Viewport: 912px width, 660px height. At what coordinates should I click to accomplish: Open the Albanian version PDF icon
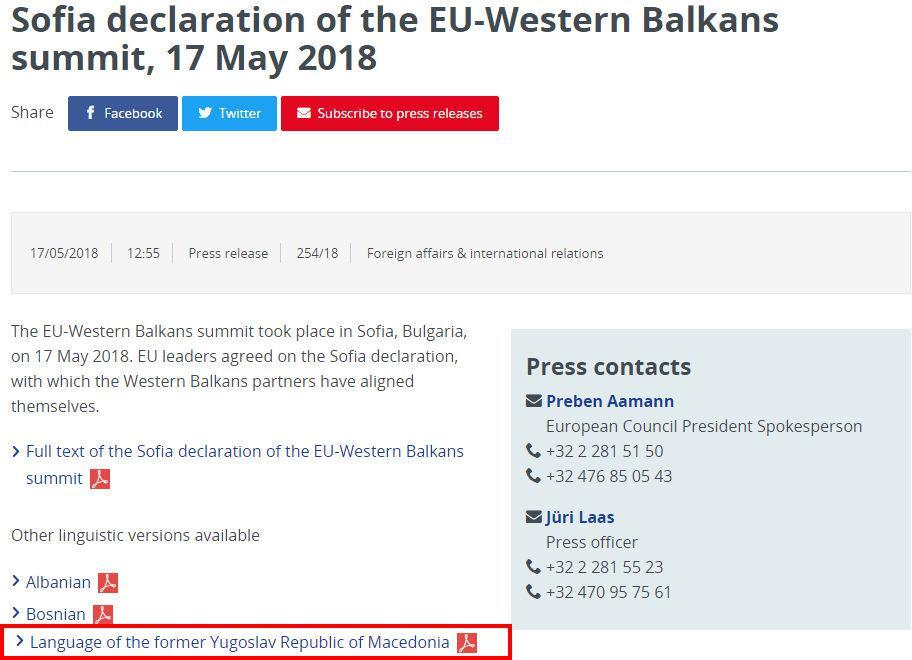tap(108, 583)
